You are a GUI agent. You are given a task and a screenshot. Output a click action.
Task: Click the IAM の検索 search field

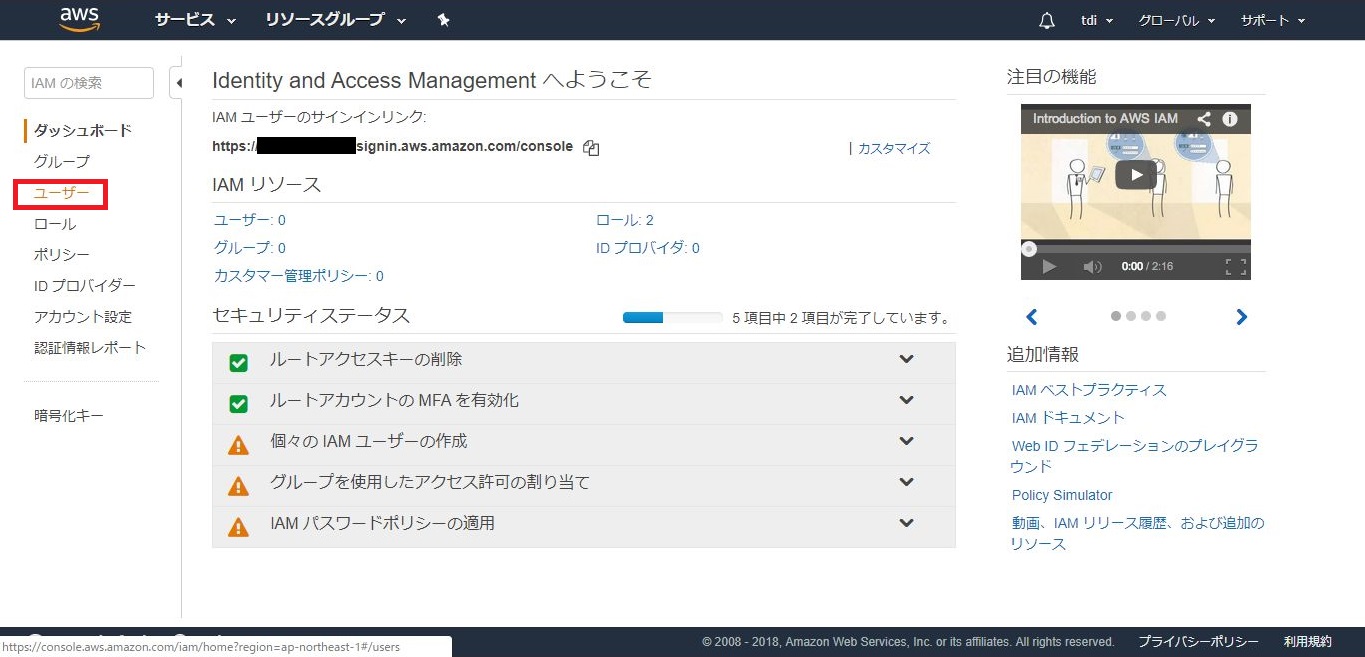[x=88, y=83]
